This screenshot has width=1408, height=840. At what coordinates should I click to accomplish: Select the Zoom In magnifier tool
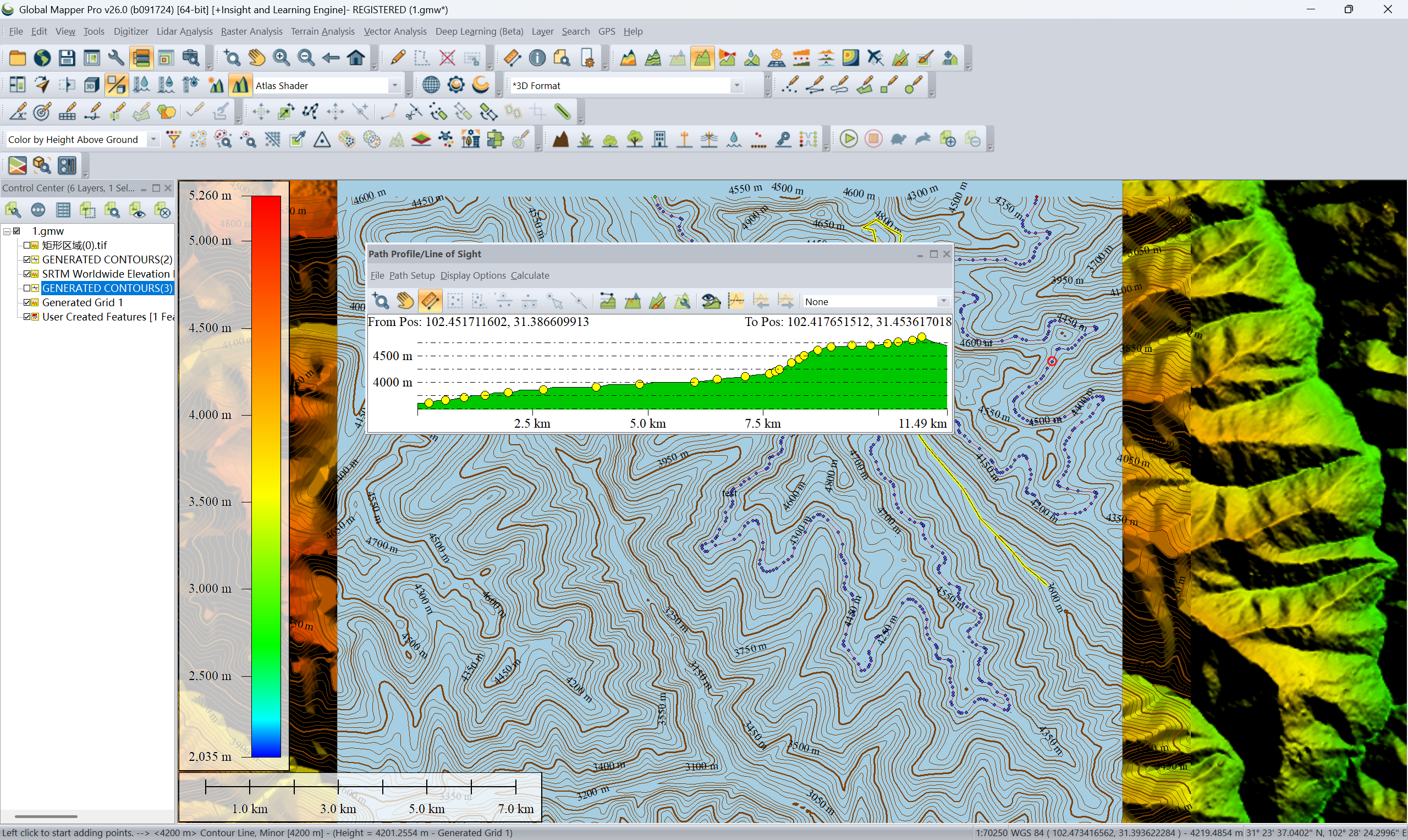[x=282, y=58]
